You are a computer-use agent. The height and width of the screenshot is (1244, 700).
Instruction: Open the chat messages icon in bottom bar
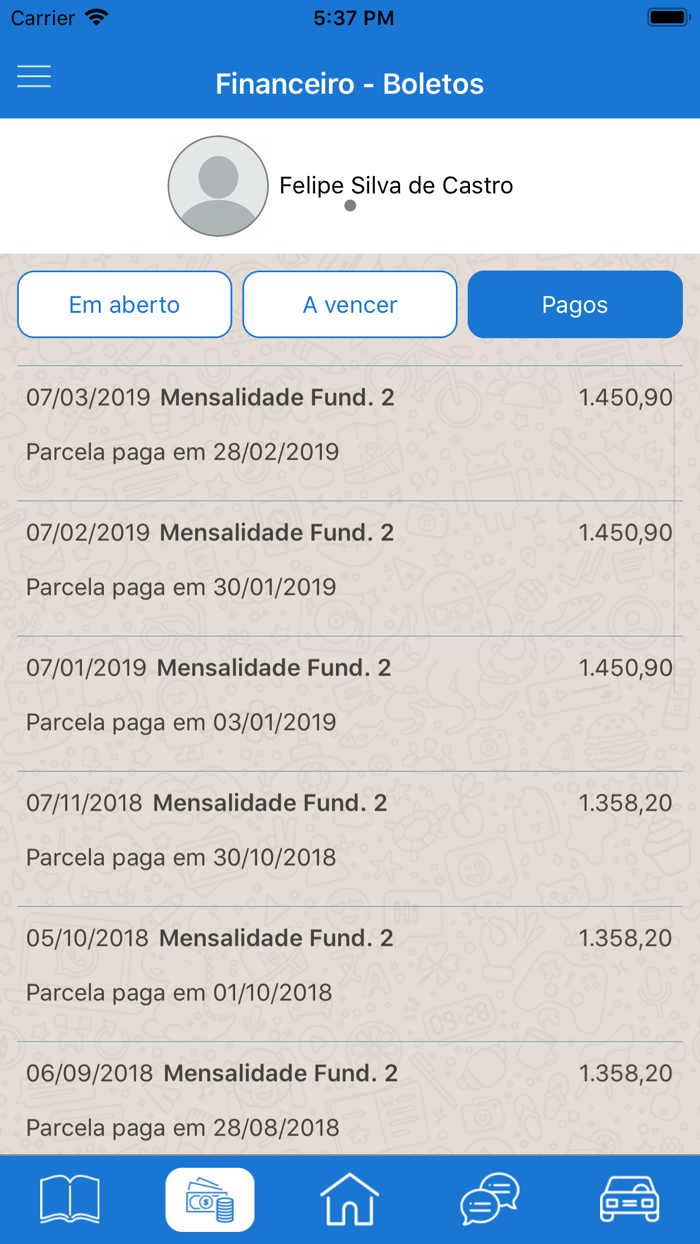(x=489, y=1199)
